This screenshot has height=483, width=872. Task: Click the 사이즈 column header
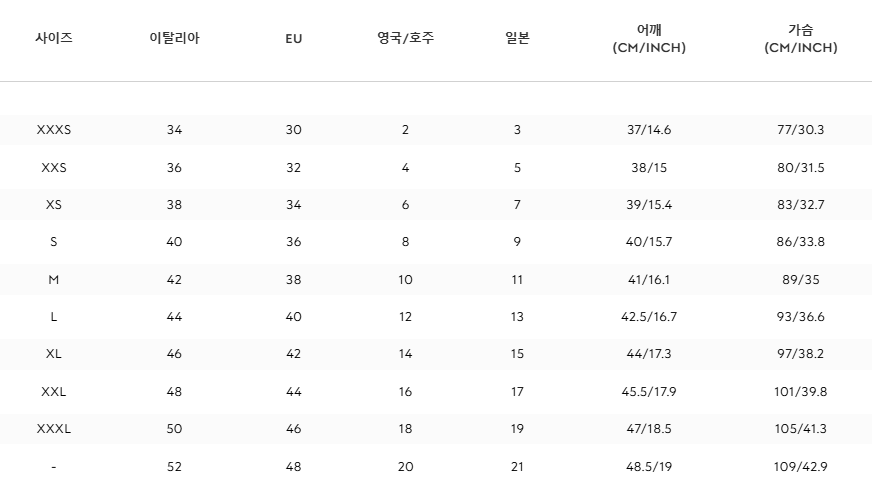click(x=54, y=39)
